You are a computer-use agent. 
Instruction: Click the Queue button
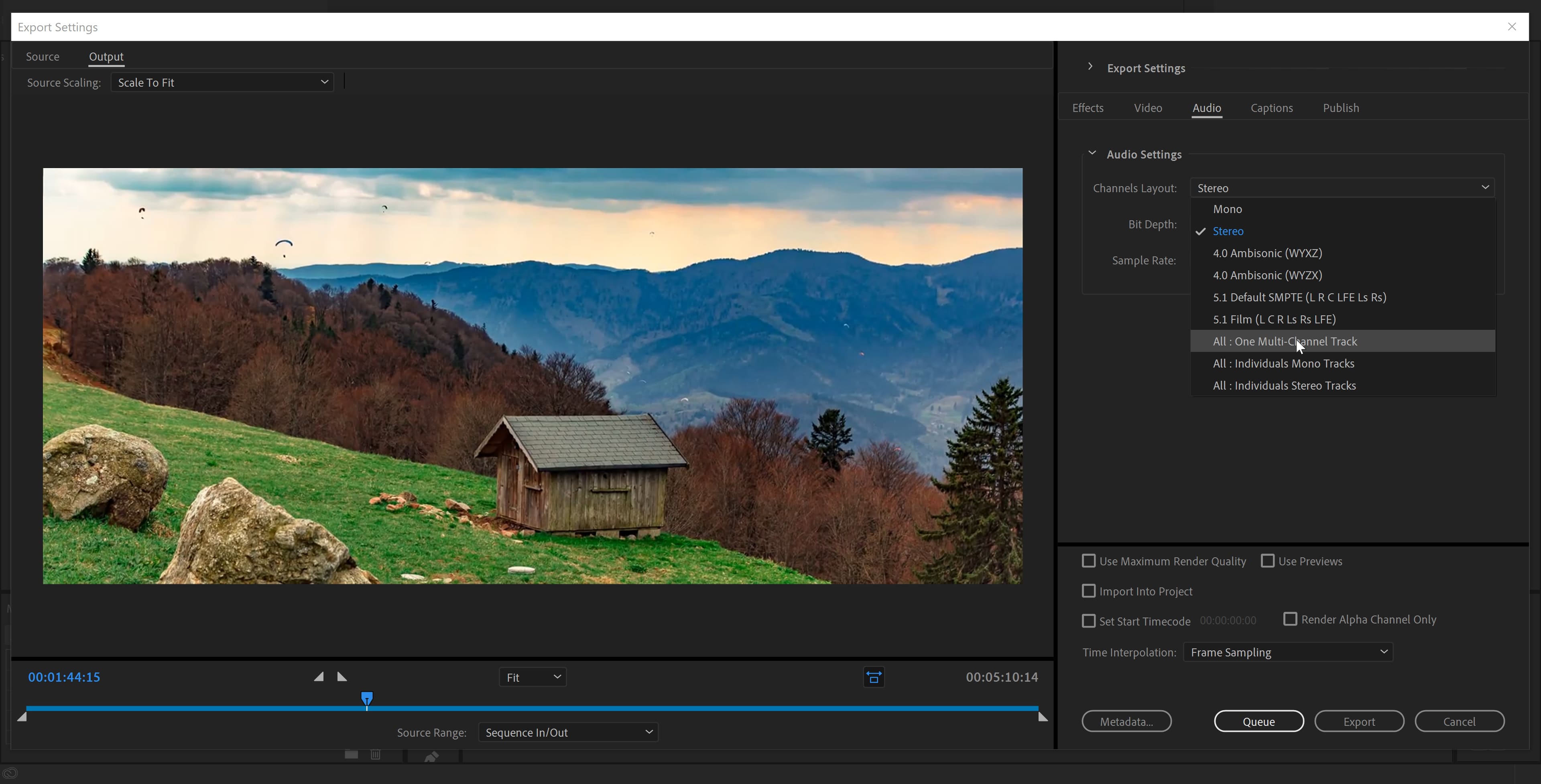(1258, 721)
